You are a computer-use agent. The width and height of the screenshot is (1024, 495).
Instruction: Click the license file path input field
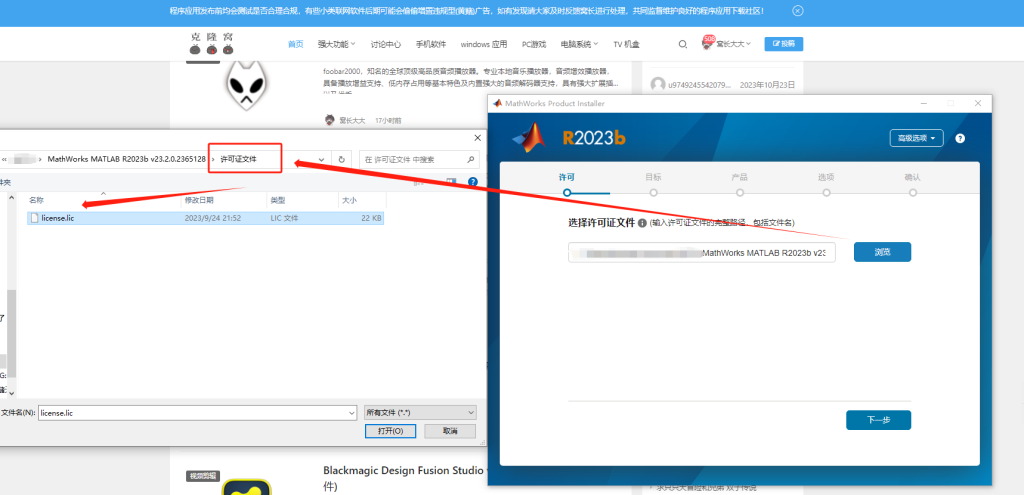702,253
